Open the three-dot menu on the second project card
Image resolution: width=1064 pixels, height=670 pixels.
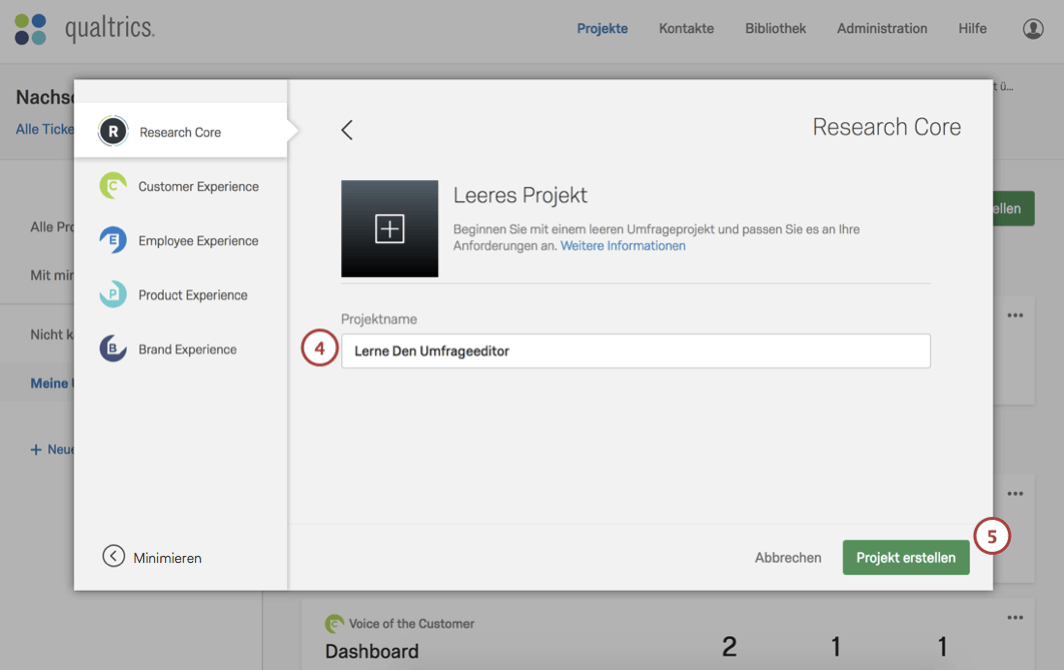(1015, 494)
